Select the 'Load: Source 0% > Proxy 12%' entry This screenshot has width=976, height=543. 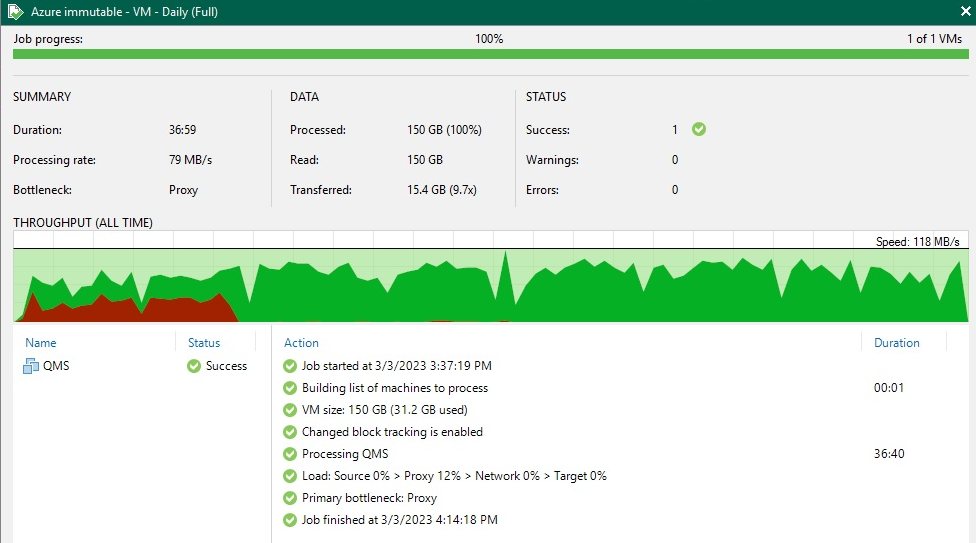[x=454, y=476]
